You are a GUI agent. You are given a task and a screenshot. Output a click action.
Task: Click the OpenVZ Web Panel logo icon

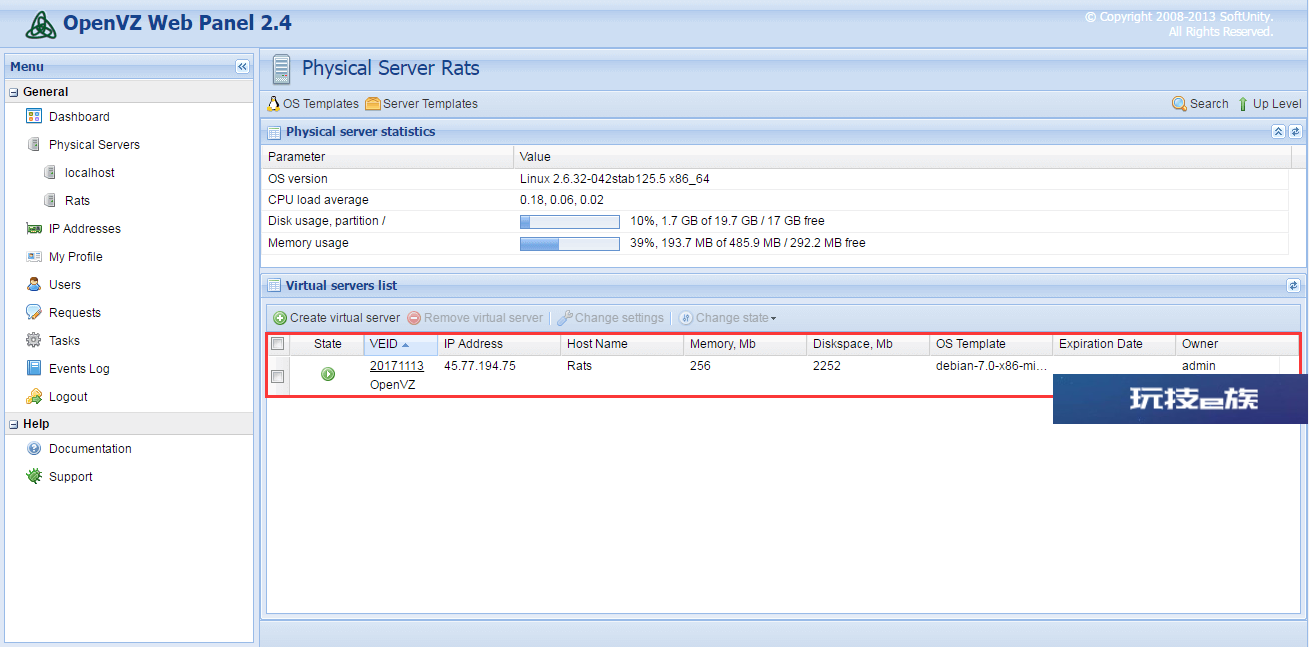(x=41, y=24)
